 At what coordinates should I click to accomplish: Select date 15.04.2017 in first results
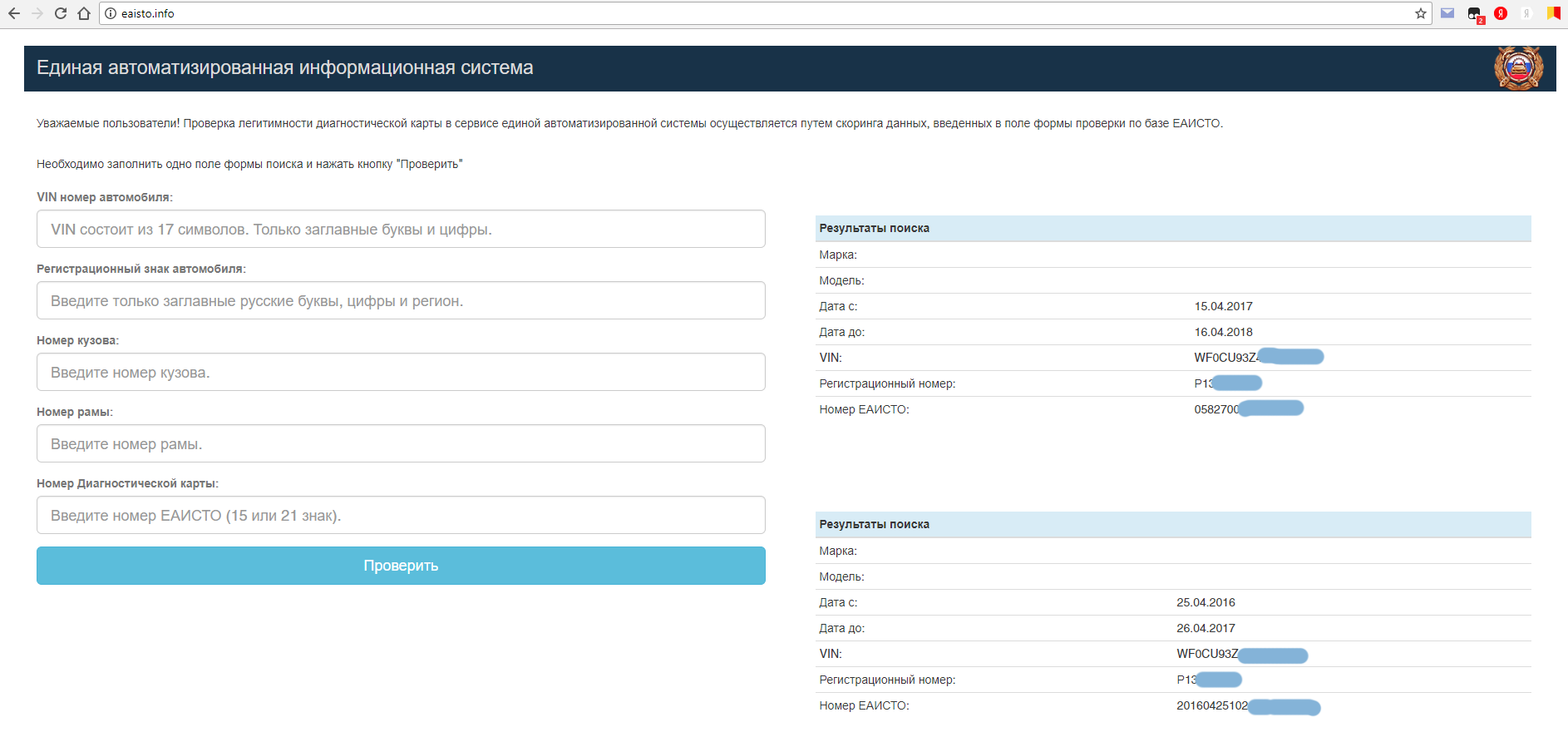point(1223,306)
